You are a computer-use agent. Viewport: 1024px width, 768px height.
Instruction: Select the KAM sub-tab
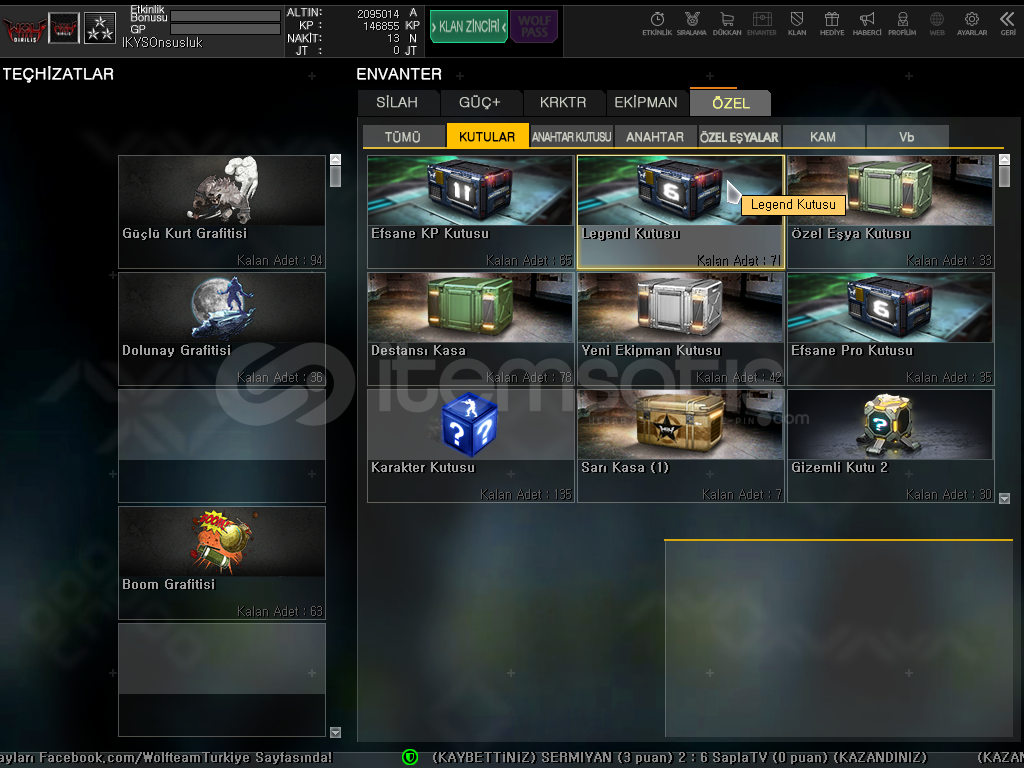point(823,136)
